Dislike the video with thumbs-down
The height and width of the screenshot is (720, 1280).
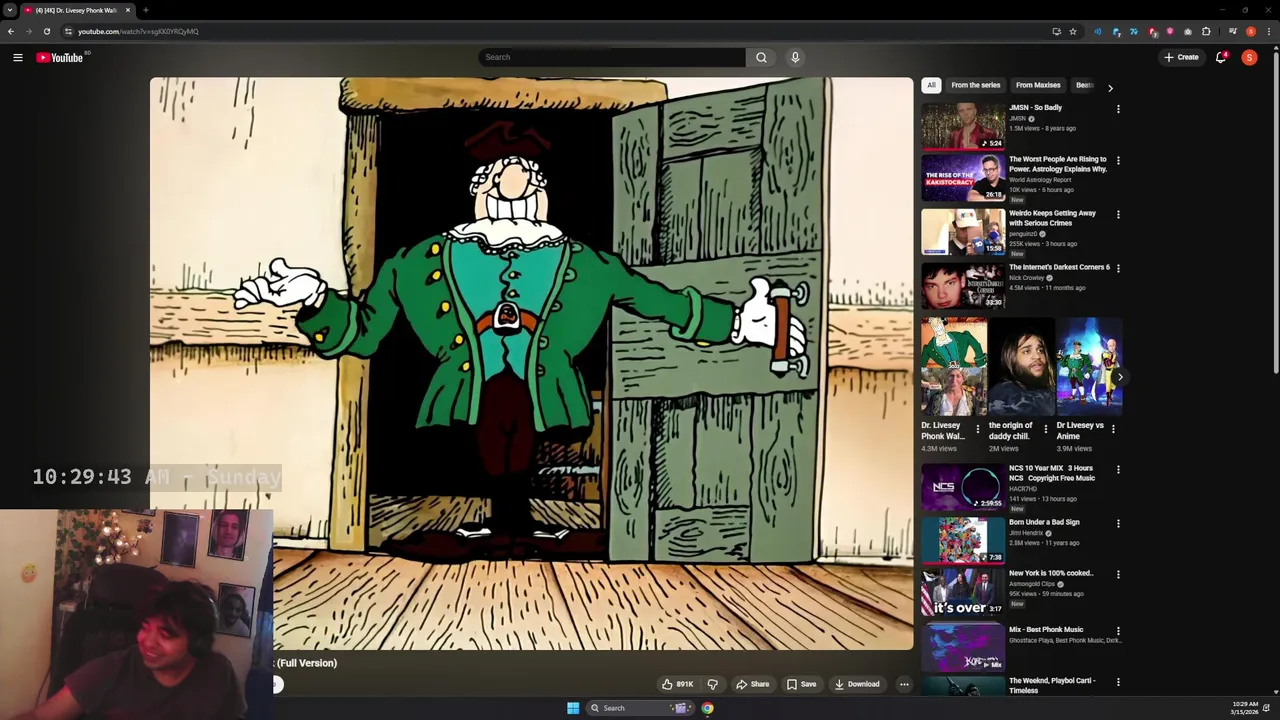(713, 684)
